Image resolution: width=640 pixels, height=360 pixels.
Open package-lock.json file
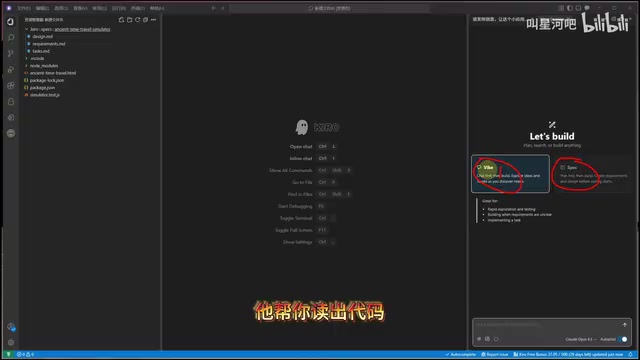(x=47, y=80)
